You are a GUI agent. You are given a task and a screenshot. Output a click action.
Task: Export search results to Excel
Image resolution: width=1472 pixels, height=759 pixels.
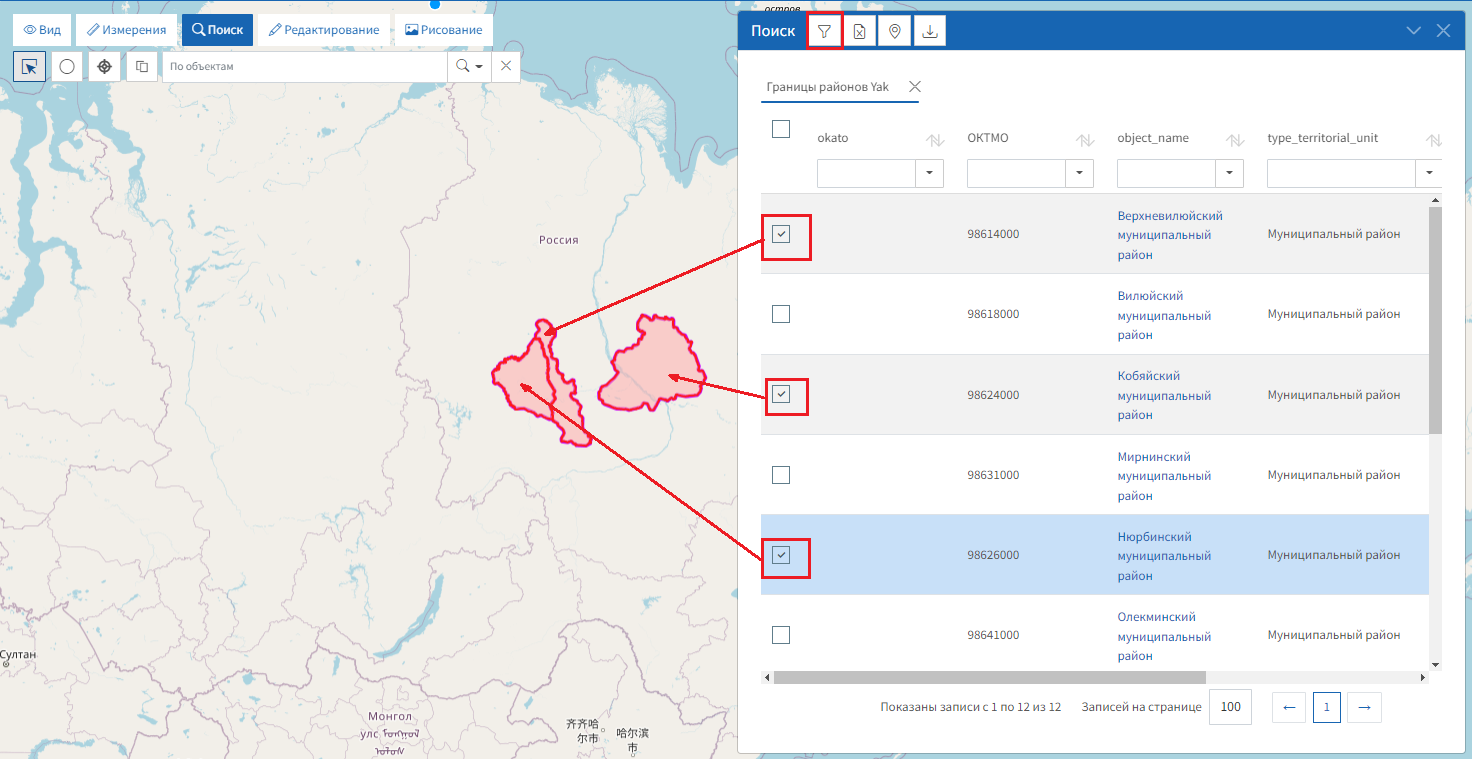859,30
